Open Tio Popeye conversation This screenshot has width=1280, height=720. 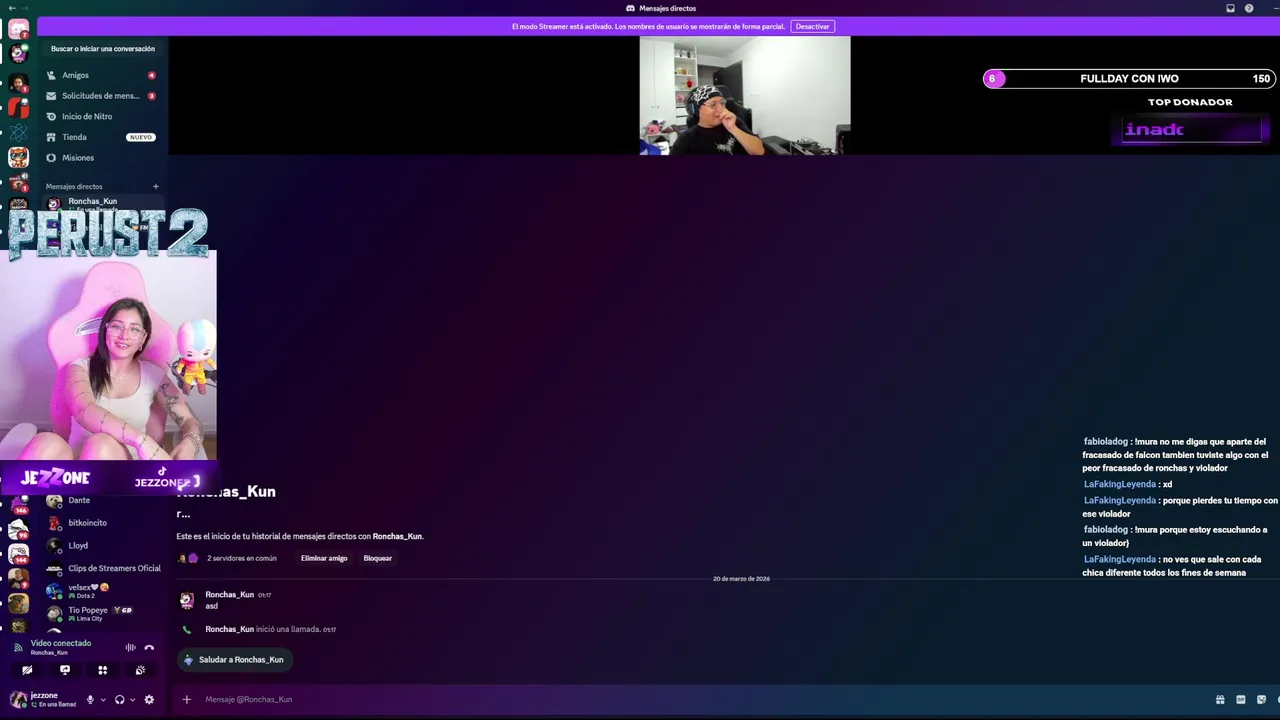pos(101,613)
